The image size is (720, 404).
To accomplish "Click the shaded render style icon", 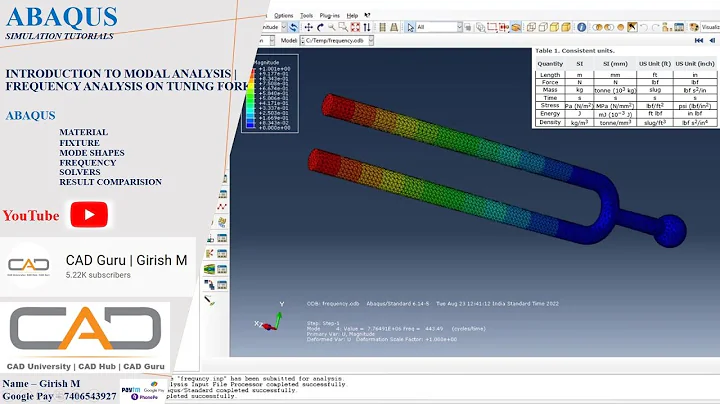I will [566, 28].
